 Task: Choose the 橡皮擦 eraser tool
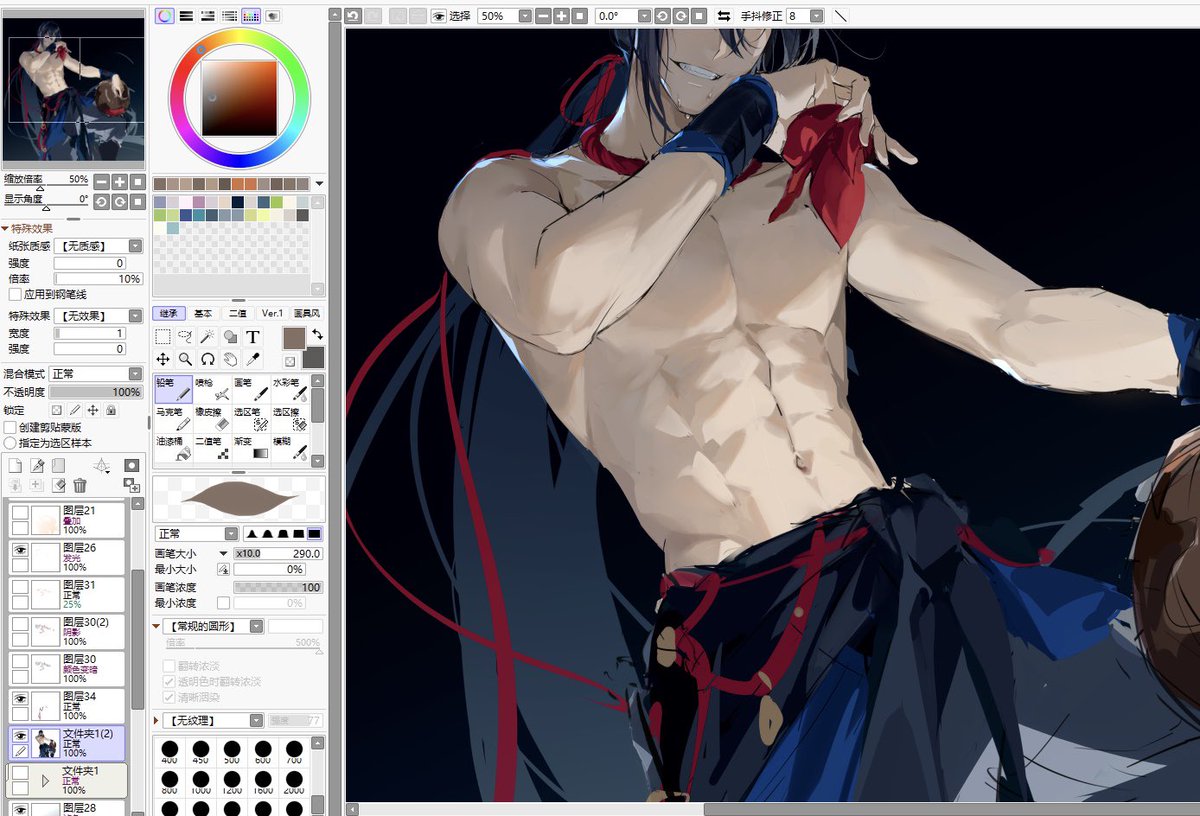(212, 418)
